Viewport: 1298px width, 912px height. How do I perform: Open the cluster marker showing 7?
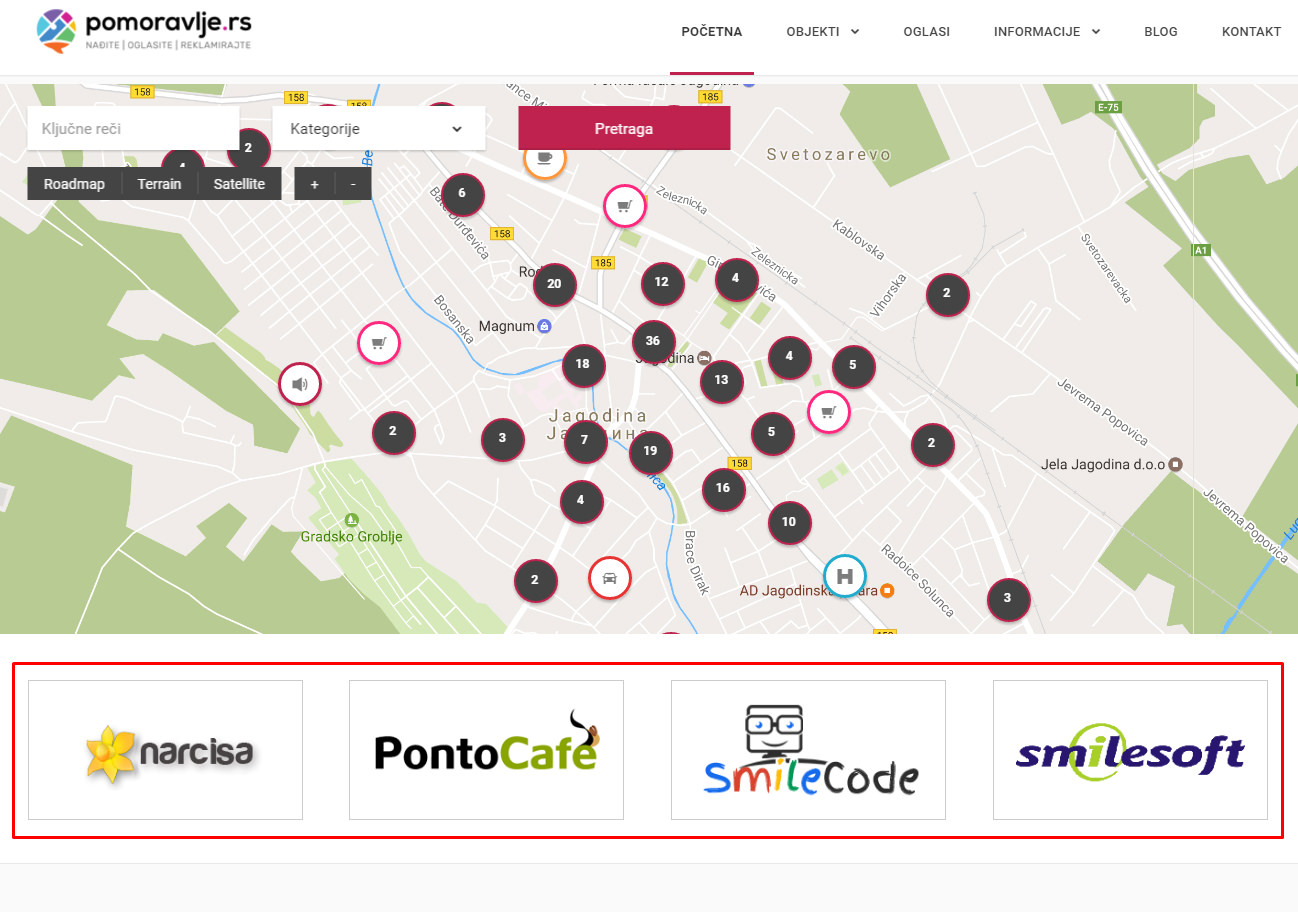point(585,441)
